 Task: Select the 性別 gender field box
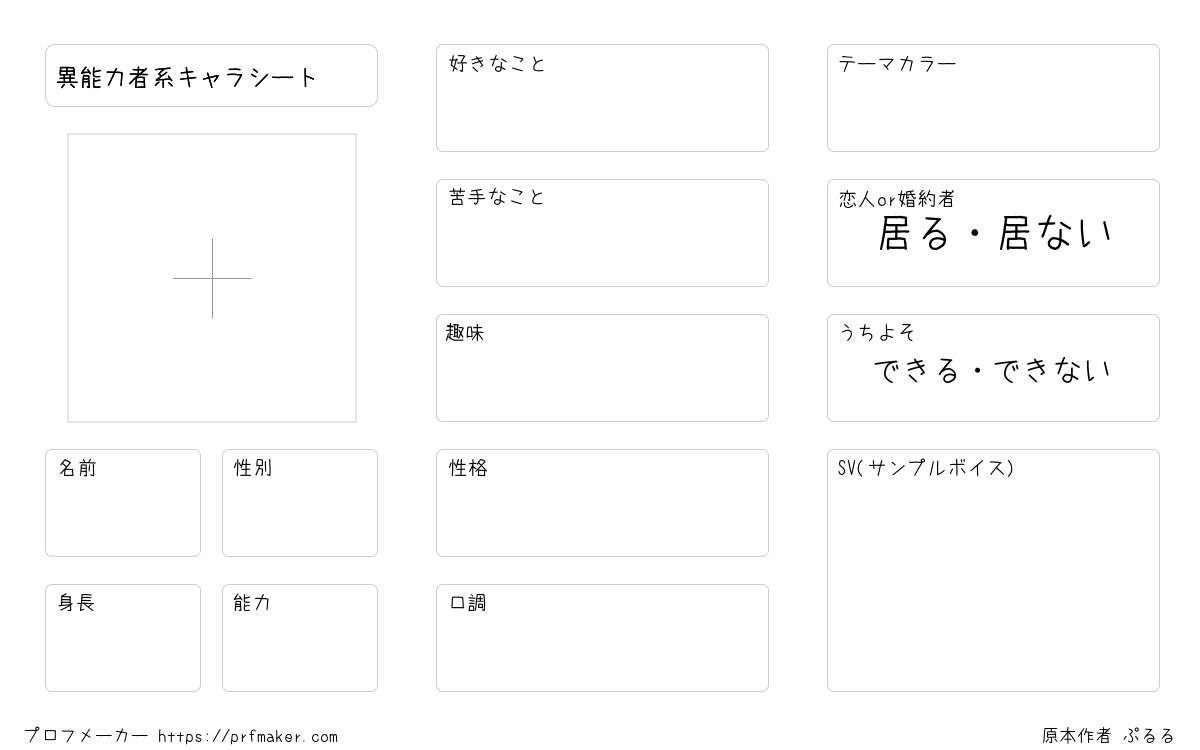(x=300, y=503)
